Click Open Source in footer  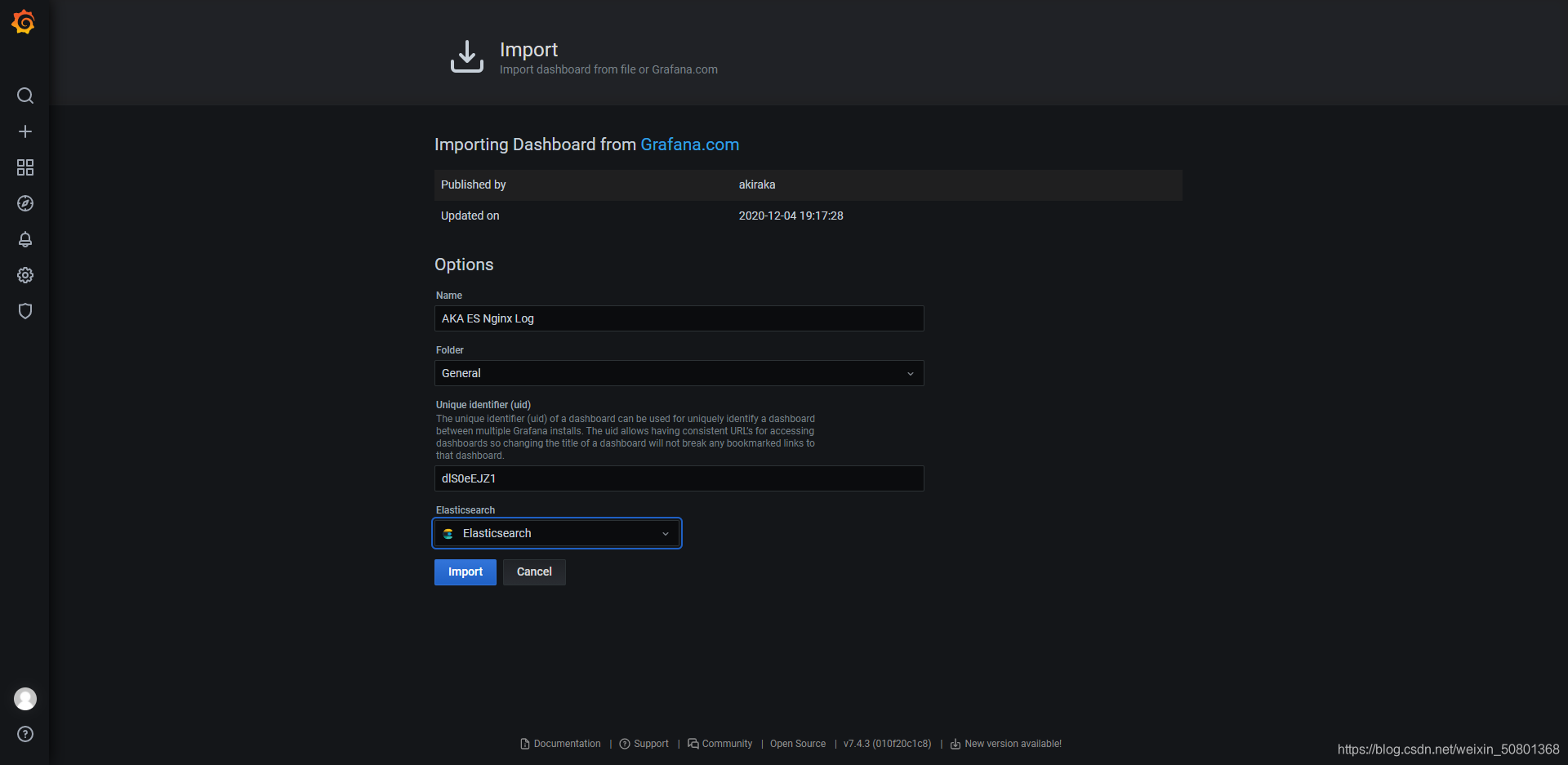[x=797, y=744]
